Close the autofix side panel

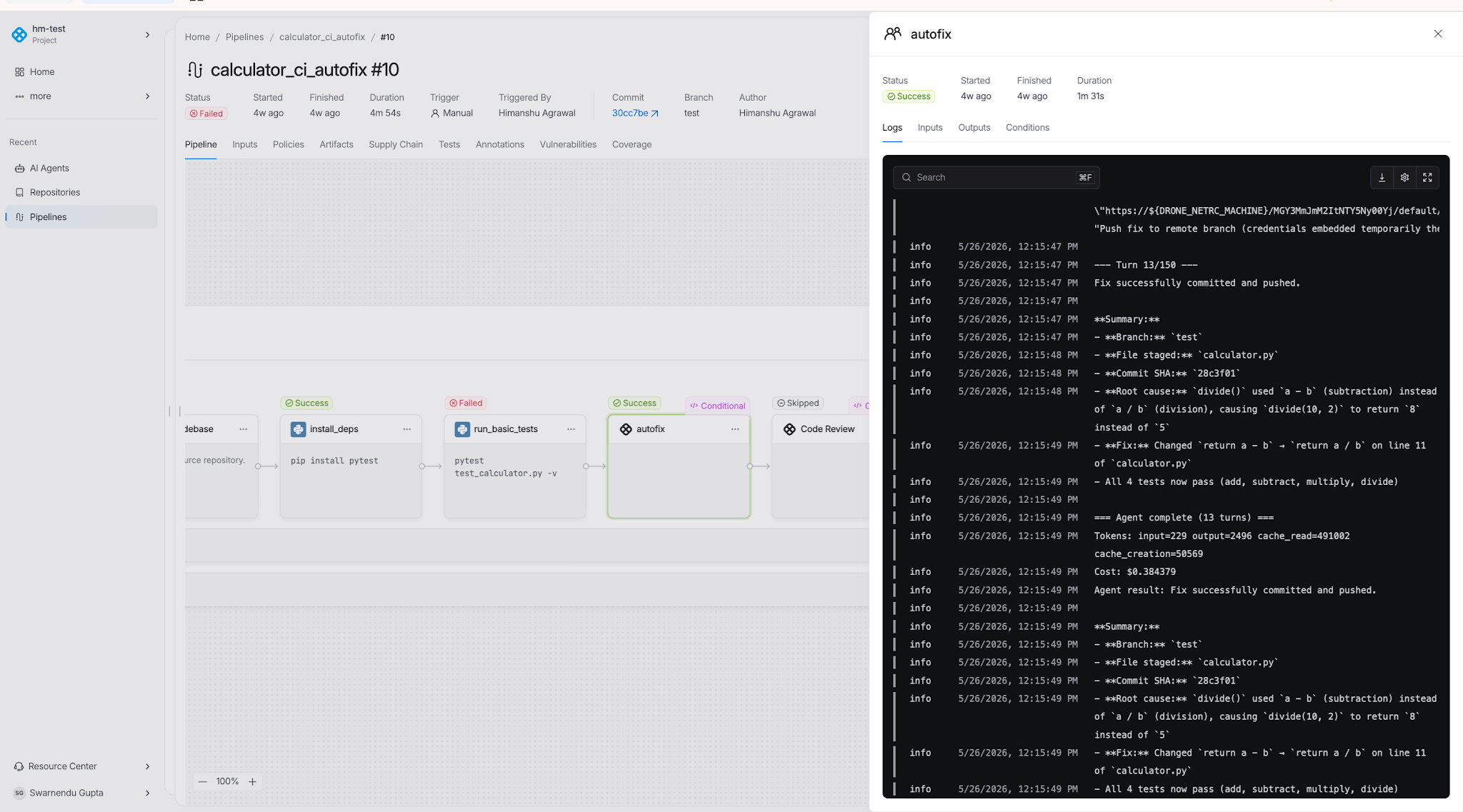pos(1437,34)
